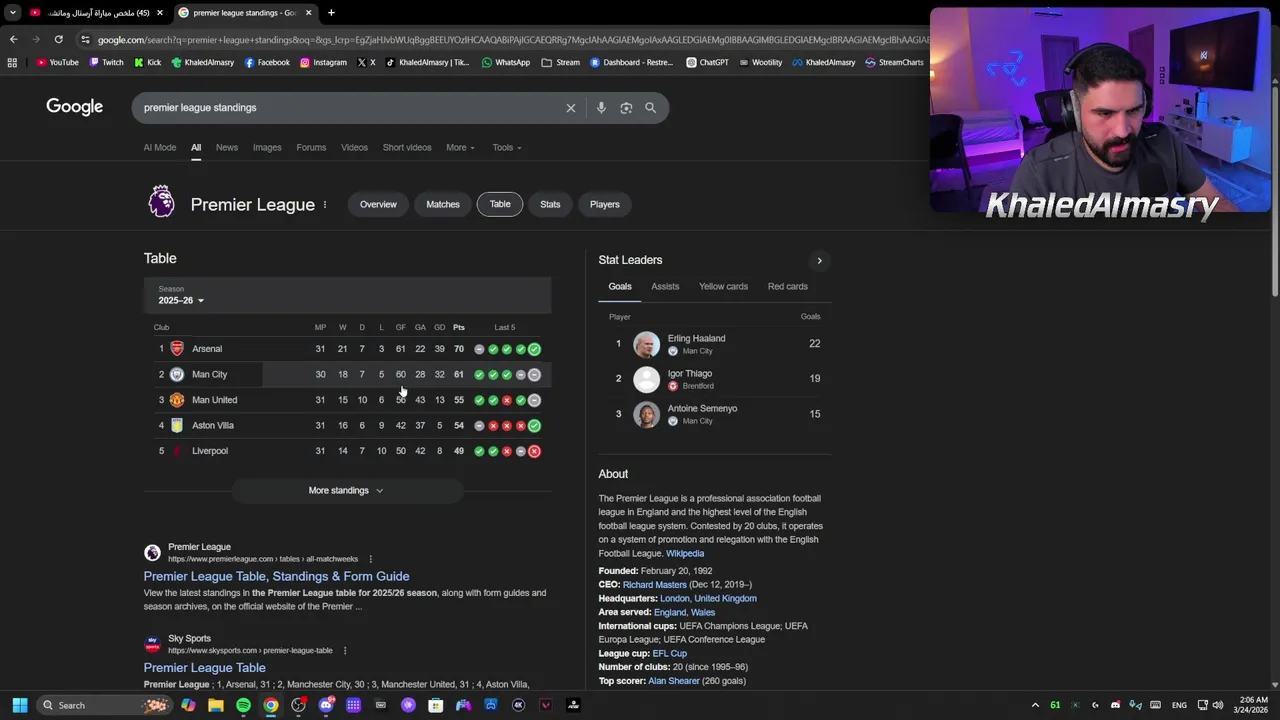The width and height of the screenshot is (1280, 720).
Task: Open Google Lens image search icon
Action: [626, 108]
